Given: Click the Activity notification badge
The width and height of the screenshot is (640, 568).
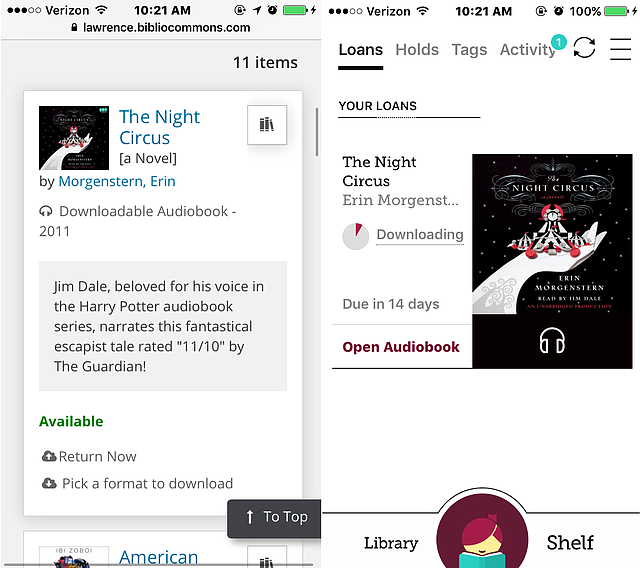Looking at the screenshot, I should pyautogui.click(x=558, y=42).
